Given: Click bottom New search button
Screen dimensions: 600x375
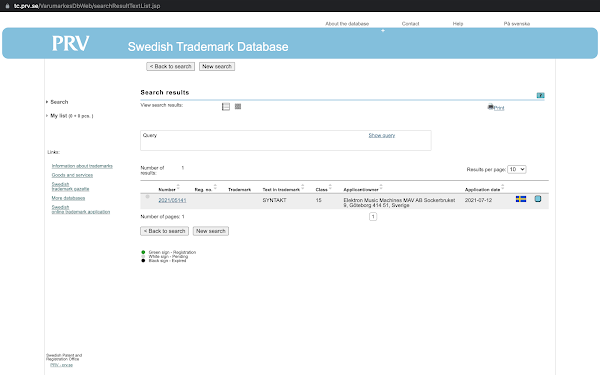Looking at the screenshot, I should click(x=211, y=231).
